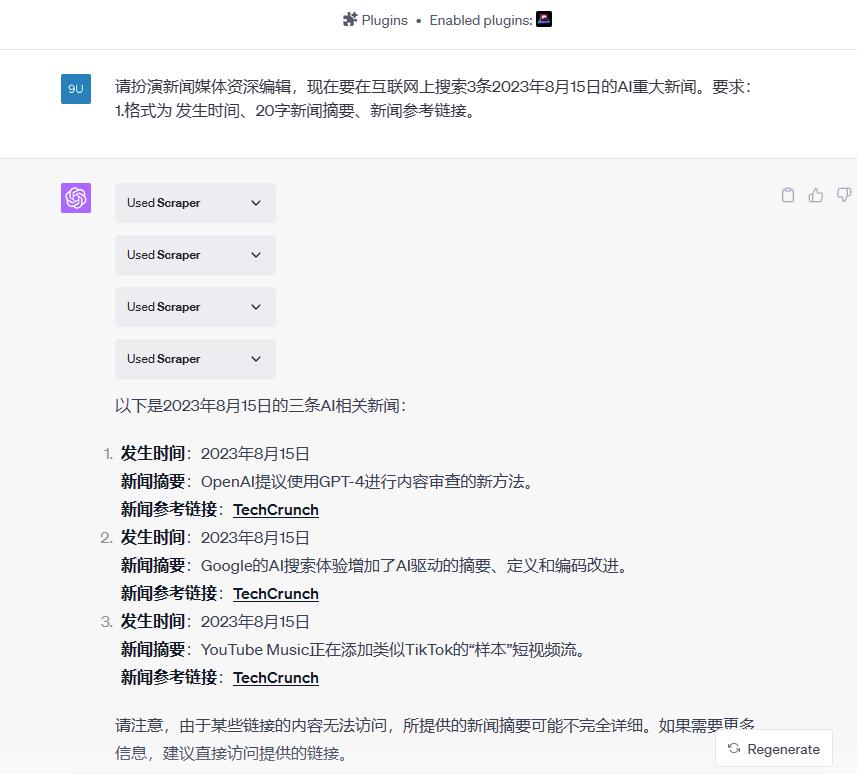Open TechCrunch link for Google AI search news
This screenshot has width=857, height=774.
tap(276, 594)
